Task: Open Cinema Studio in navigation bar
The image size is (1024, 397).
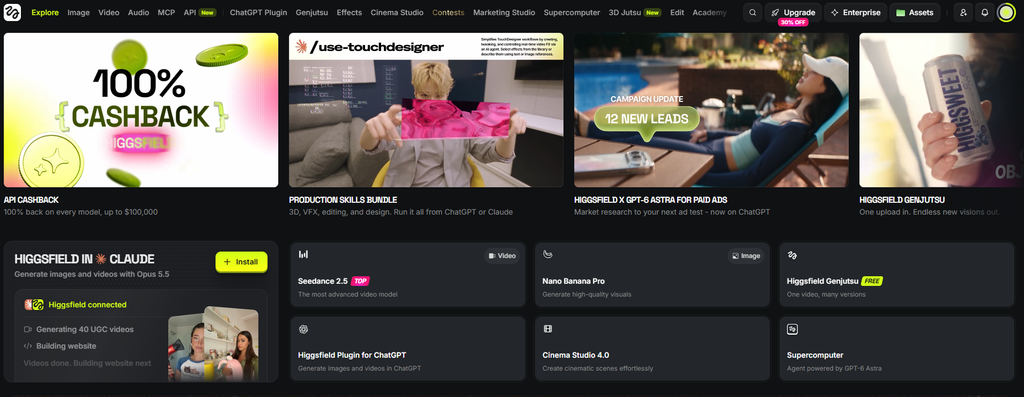Action: (x=397, y=12)
